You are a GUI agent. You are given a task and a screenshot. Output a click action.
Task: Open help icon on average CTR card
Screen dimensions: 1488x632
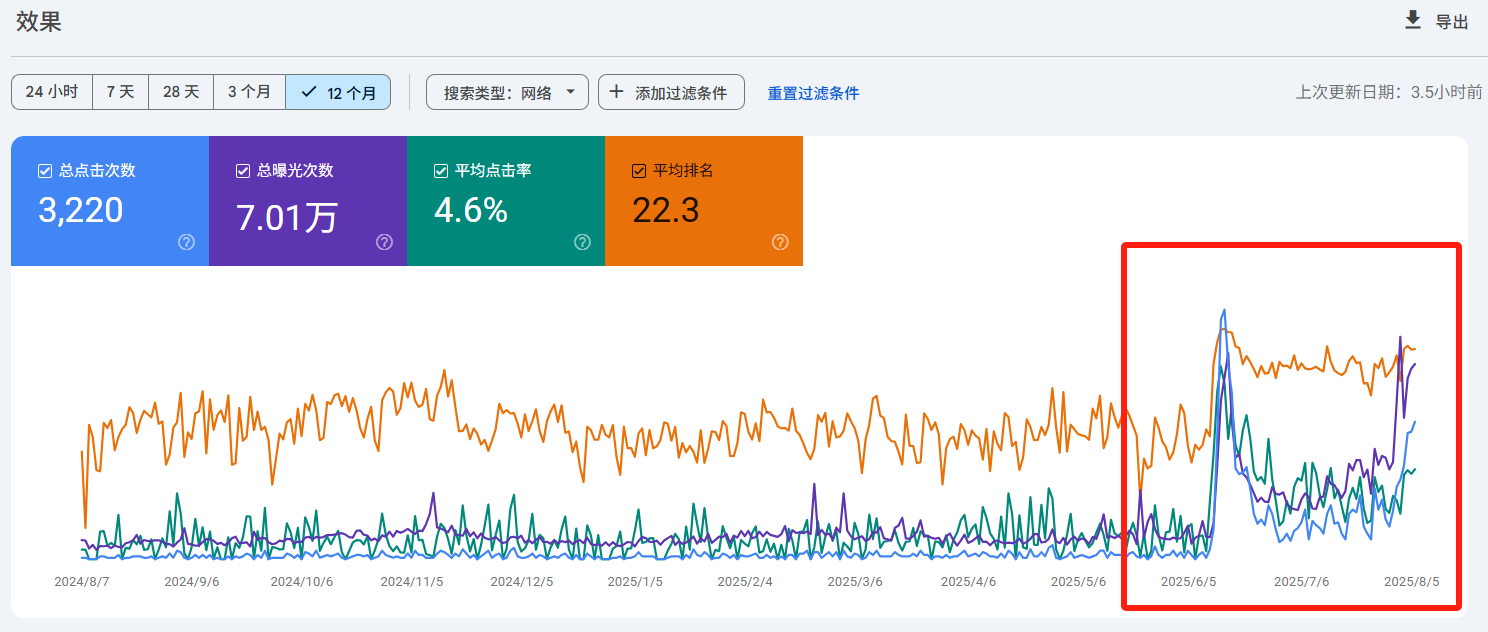582,242
